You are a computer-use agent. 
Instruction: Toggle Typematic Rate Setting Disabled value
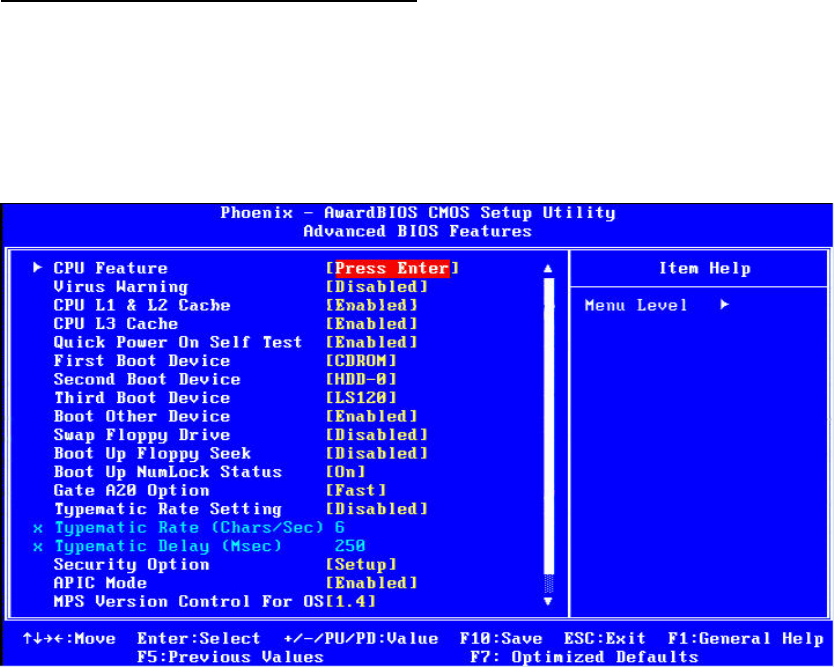(x=377, y=509)
